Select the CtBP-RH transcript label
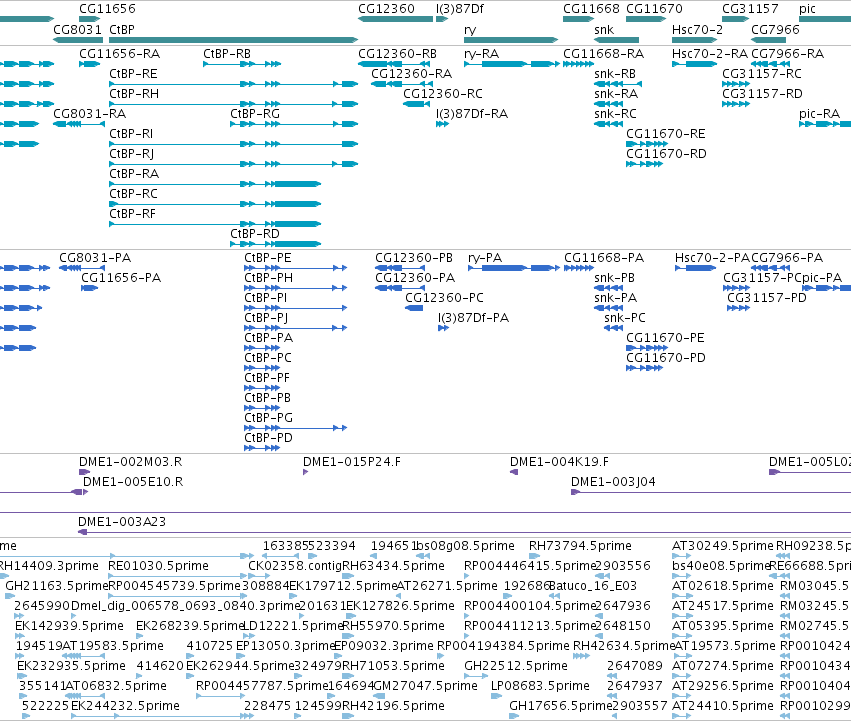Viewport: 851px width, 721px height. coord(134,94)
